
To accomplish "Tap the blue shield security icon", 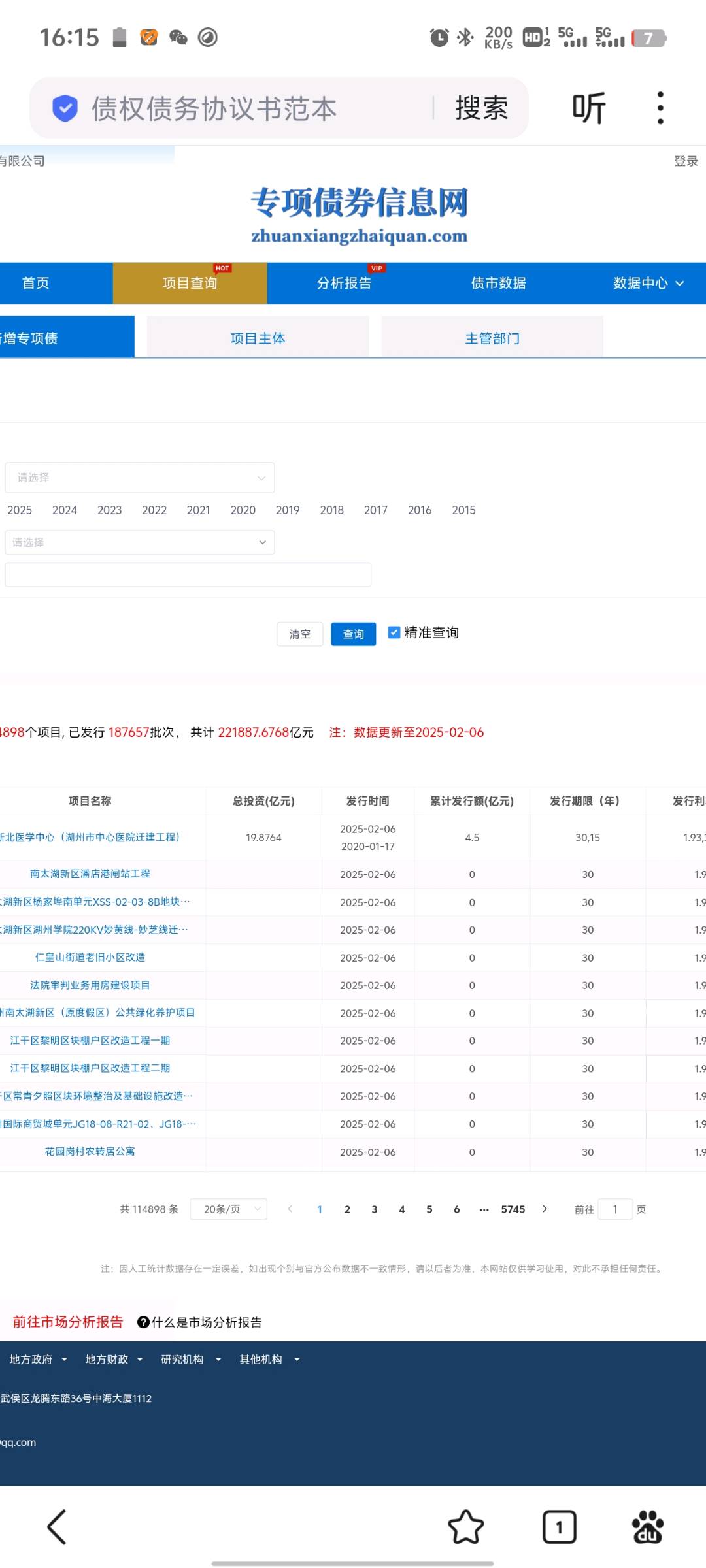I will pos(65,108).
